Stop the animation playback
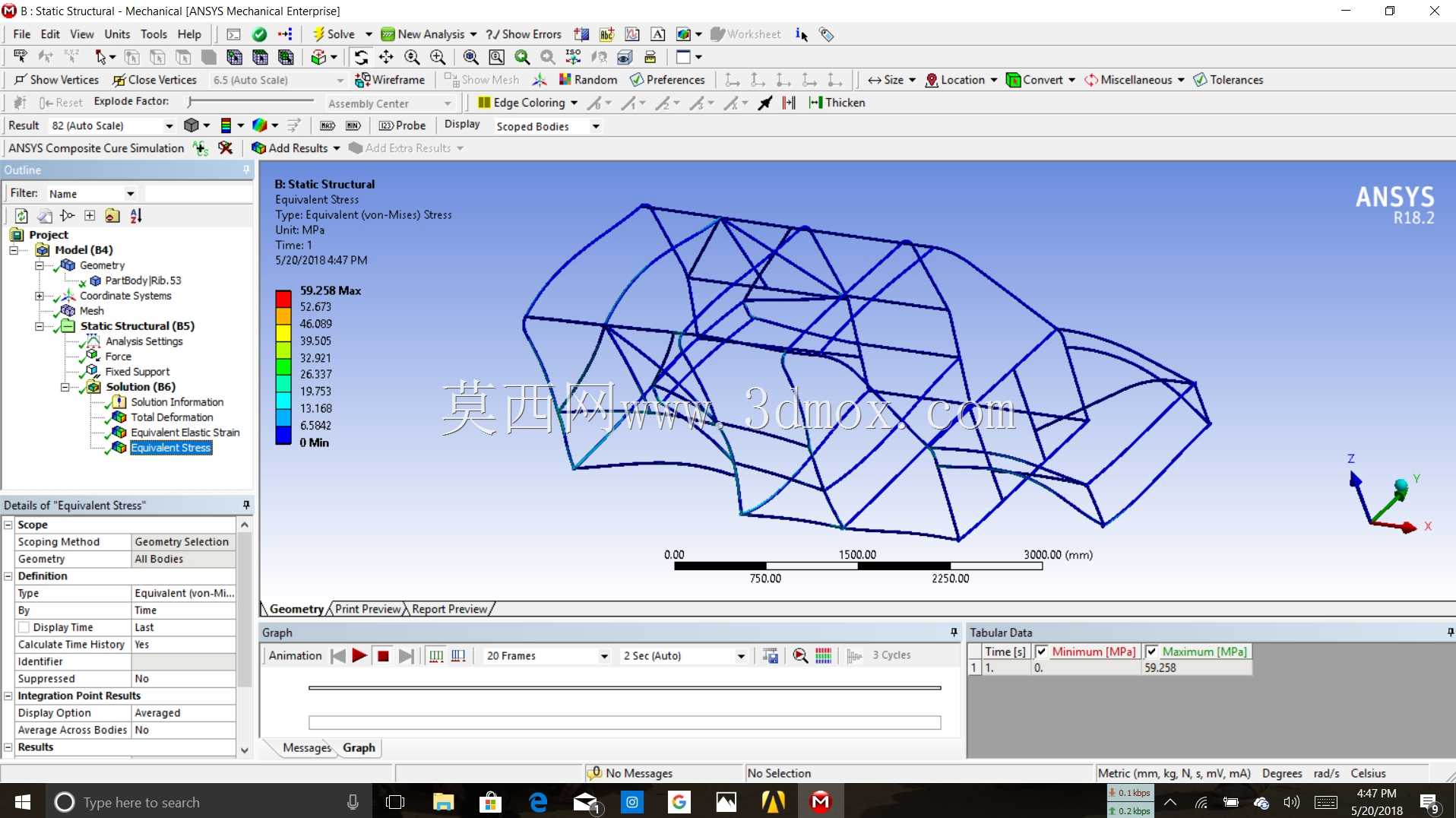 coord(383,656)
